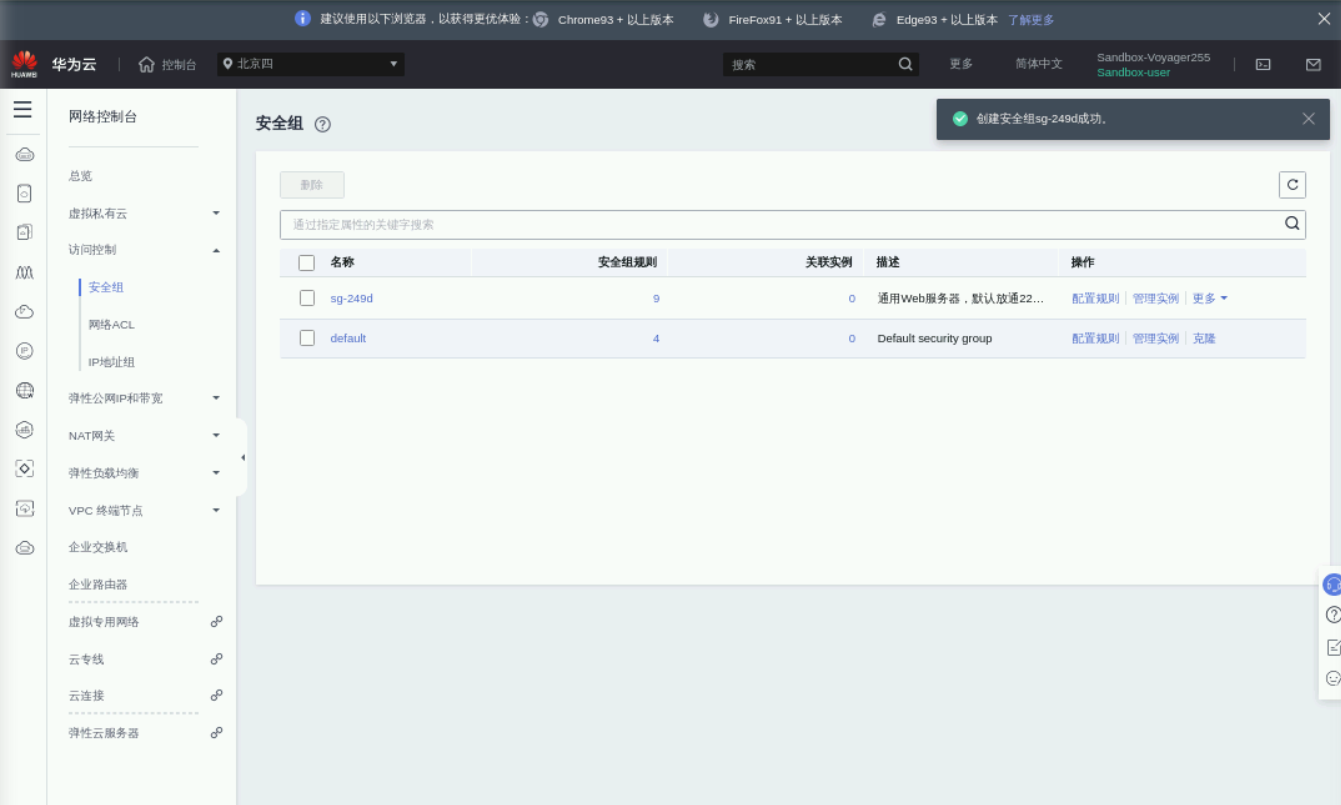Collapse the sidebar with the arrow handle
Viewport: 1341px width, 805px height.
(242, 458)
